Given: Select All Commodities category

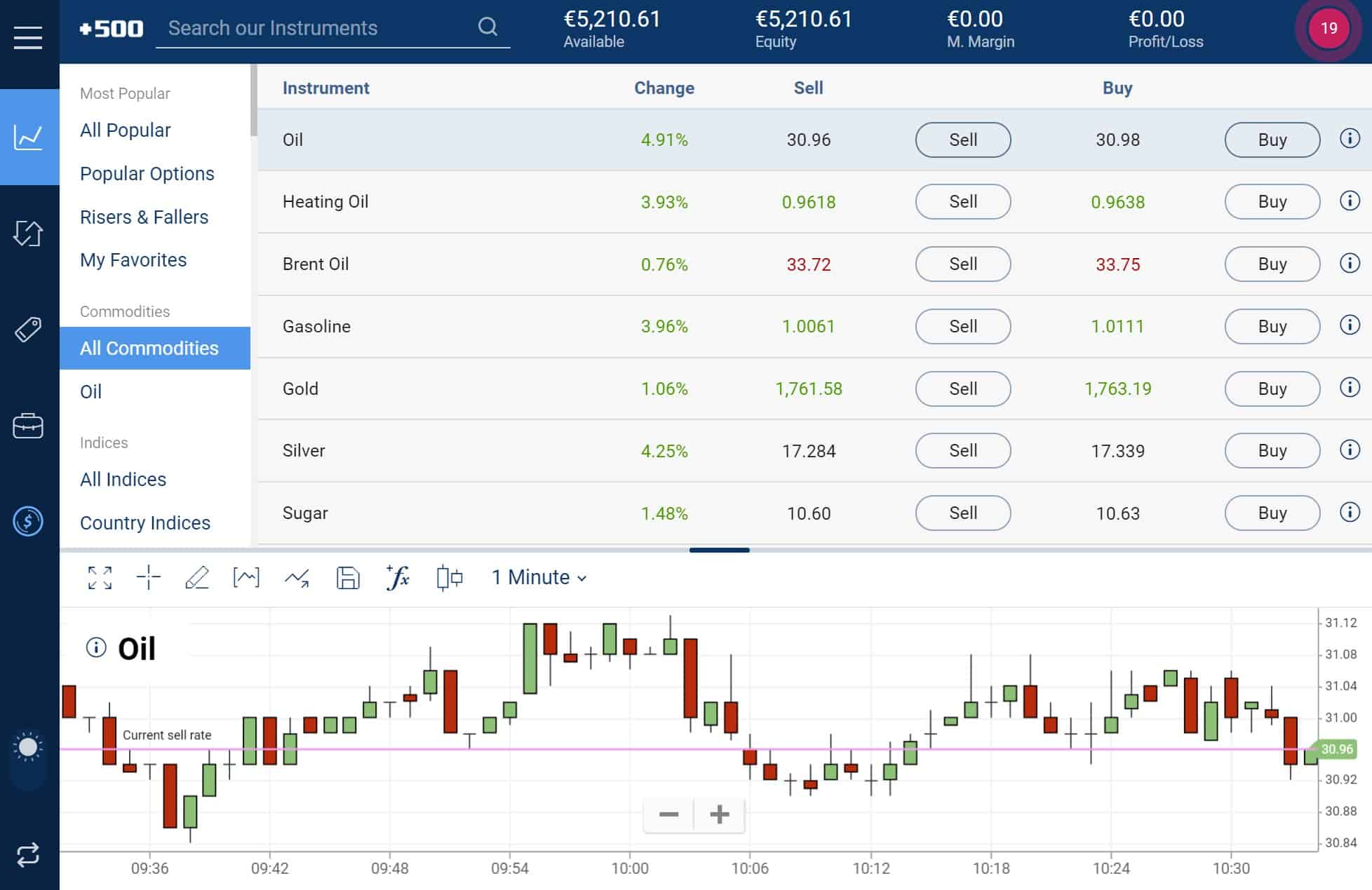Looking at the screenshot, I should pyautogui.click(x=155, y=348).
